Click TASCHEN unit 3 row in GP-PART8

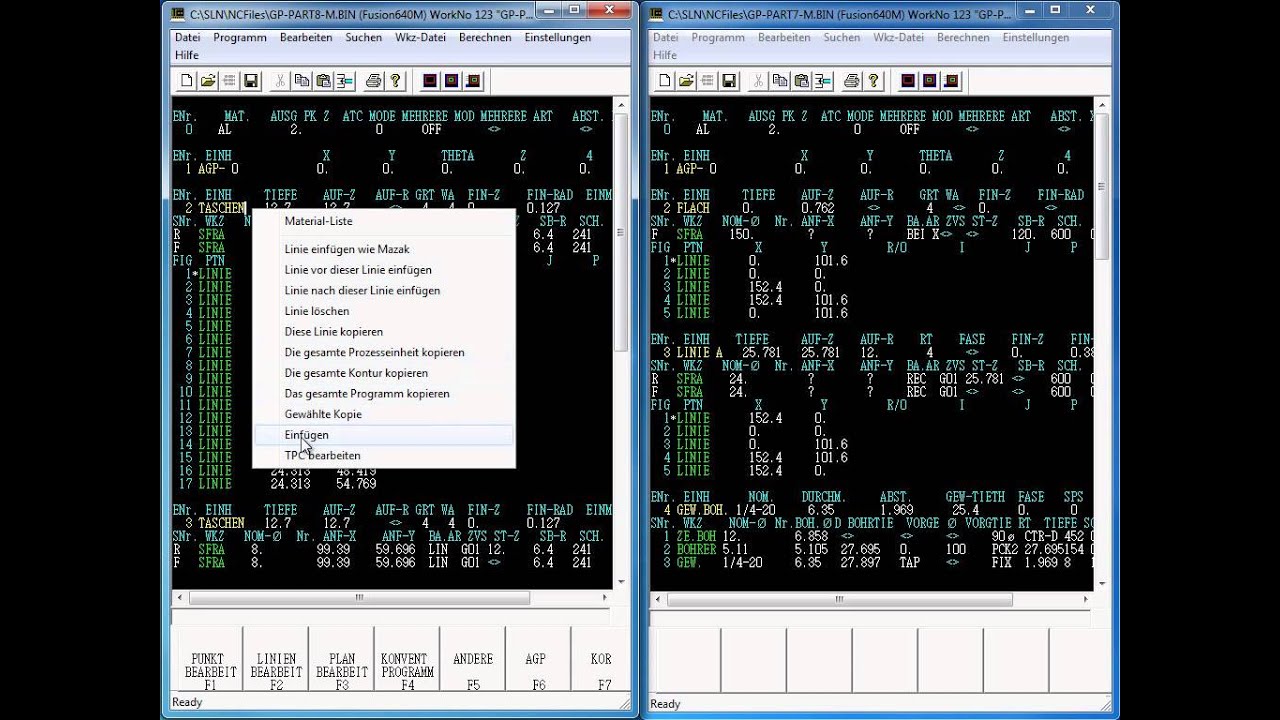pyautogui.click(x=392, y=522)
